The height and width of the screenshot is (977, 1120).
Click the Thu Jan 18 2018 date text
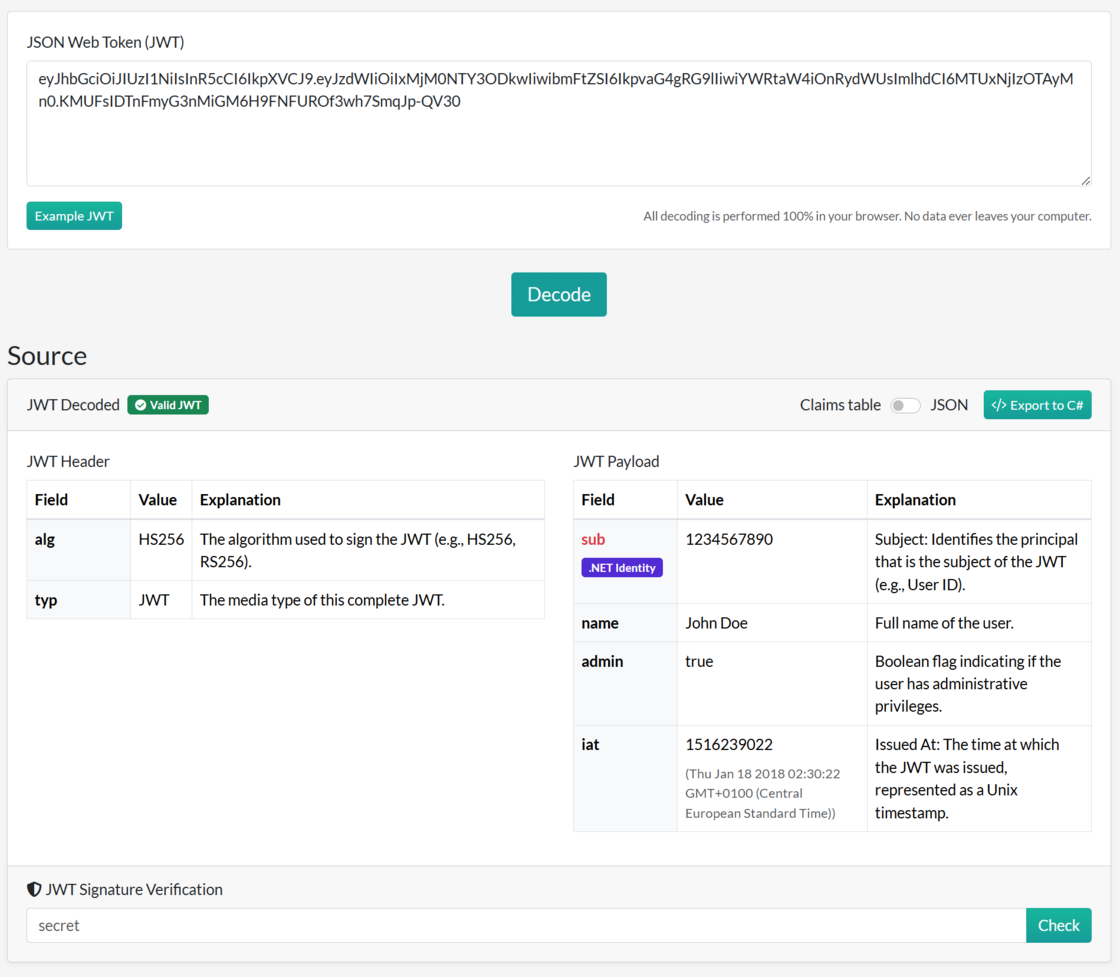click(762, 793)
